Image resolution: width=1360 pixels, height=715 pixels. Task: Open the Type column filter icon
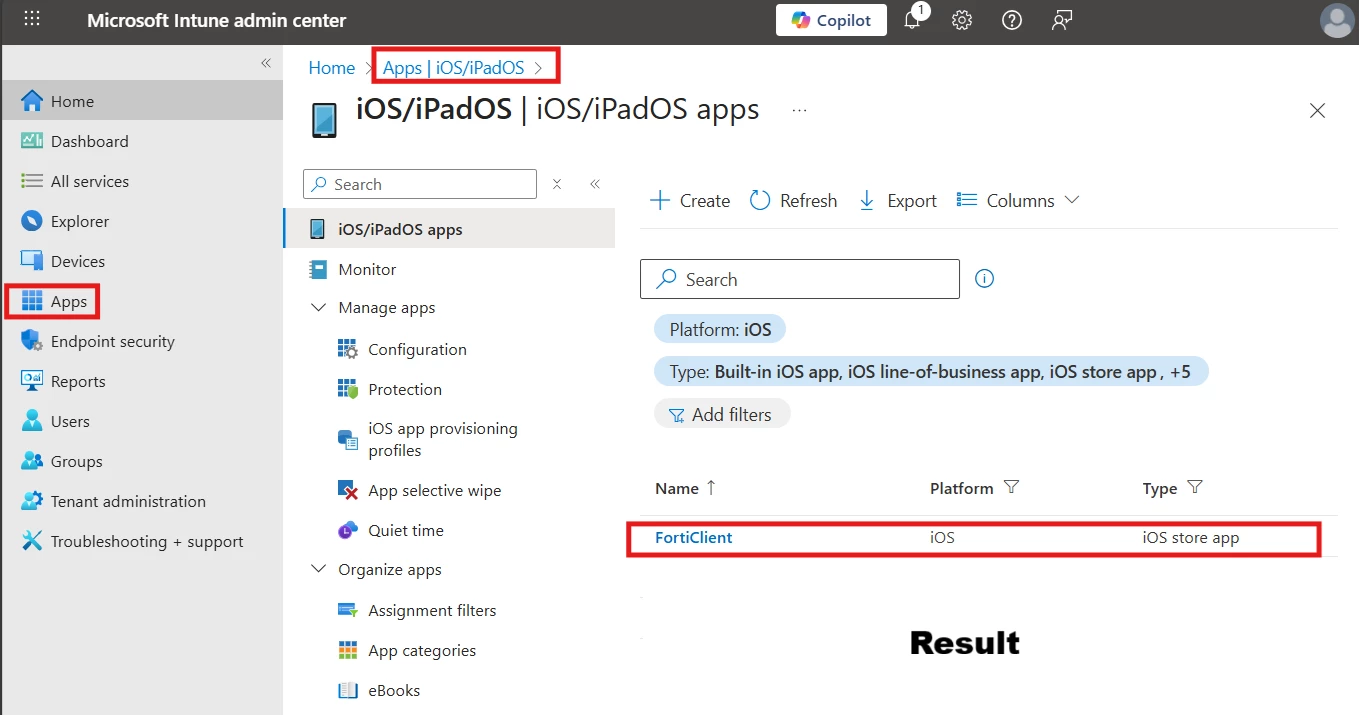[1194, 487]
